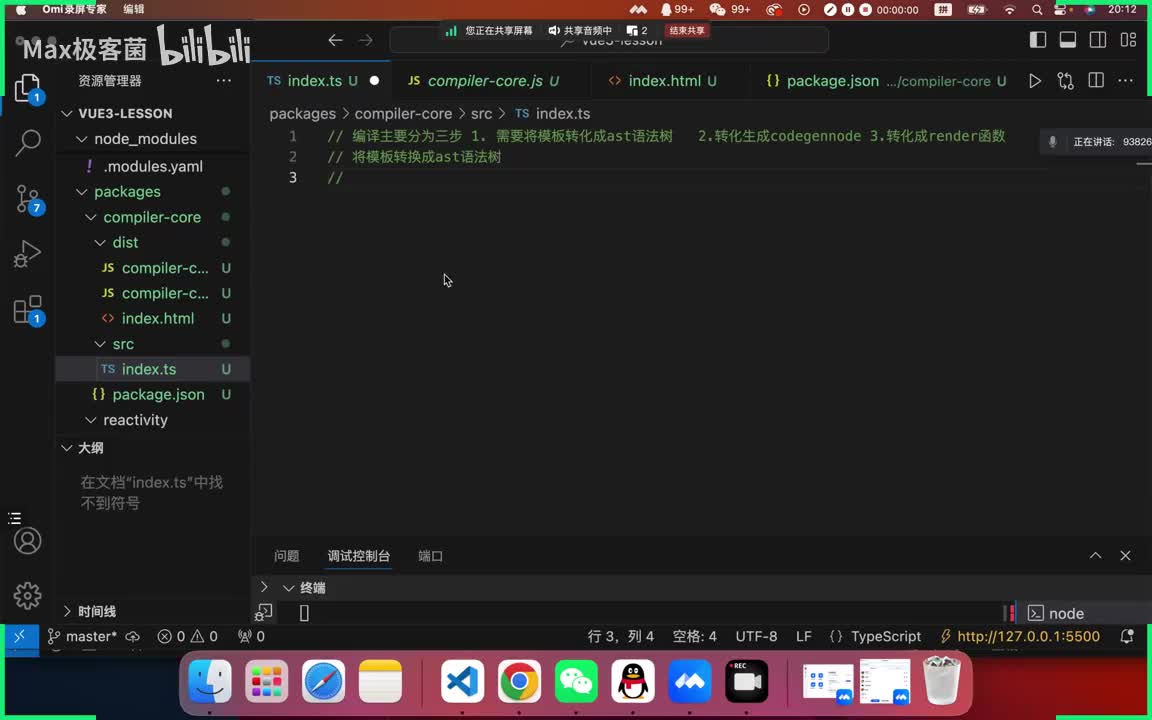Open .modules.yaml file in explorer

(153, 167)
